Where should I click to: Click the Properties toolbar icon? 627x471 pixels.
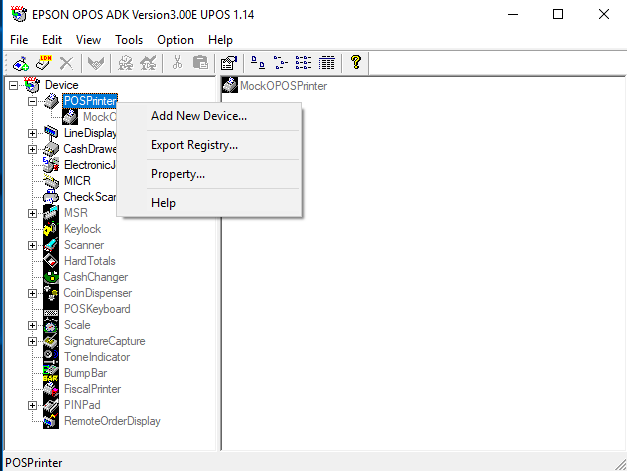point(229,63)
